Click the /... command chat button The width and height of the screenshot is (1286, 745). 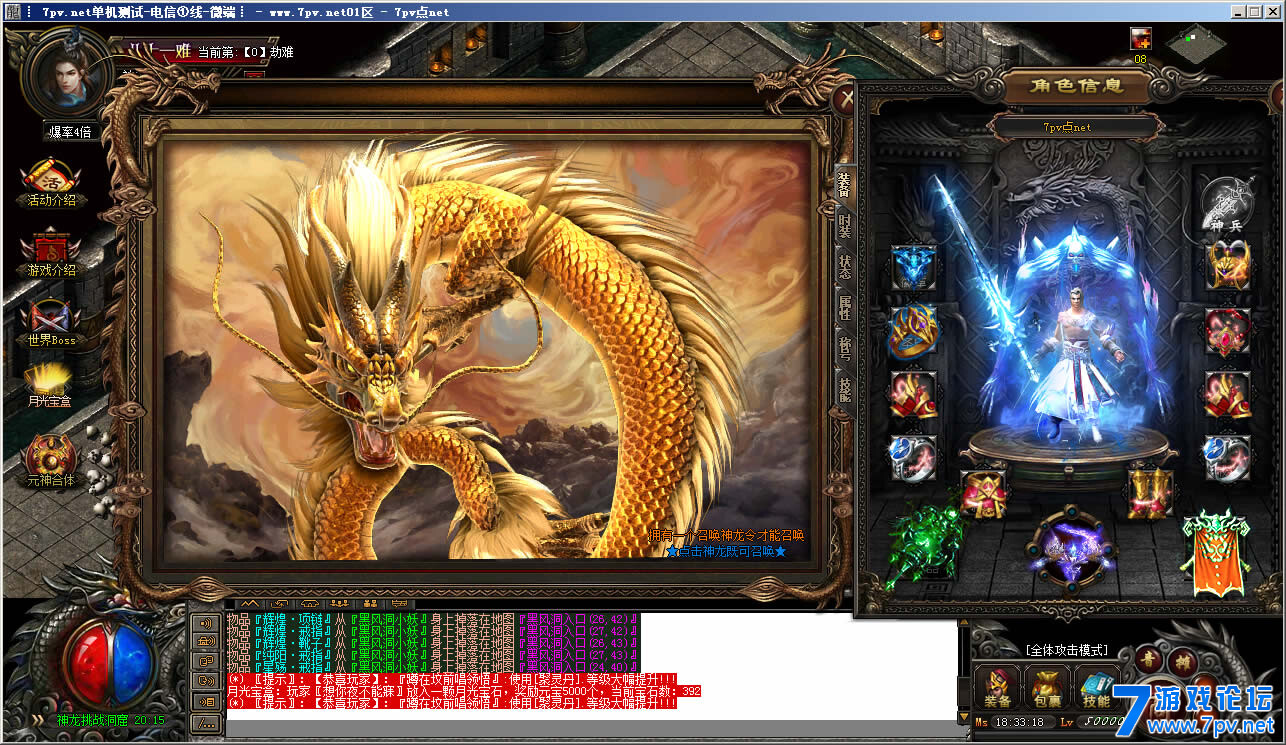coord(205,722)
